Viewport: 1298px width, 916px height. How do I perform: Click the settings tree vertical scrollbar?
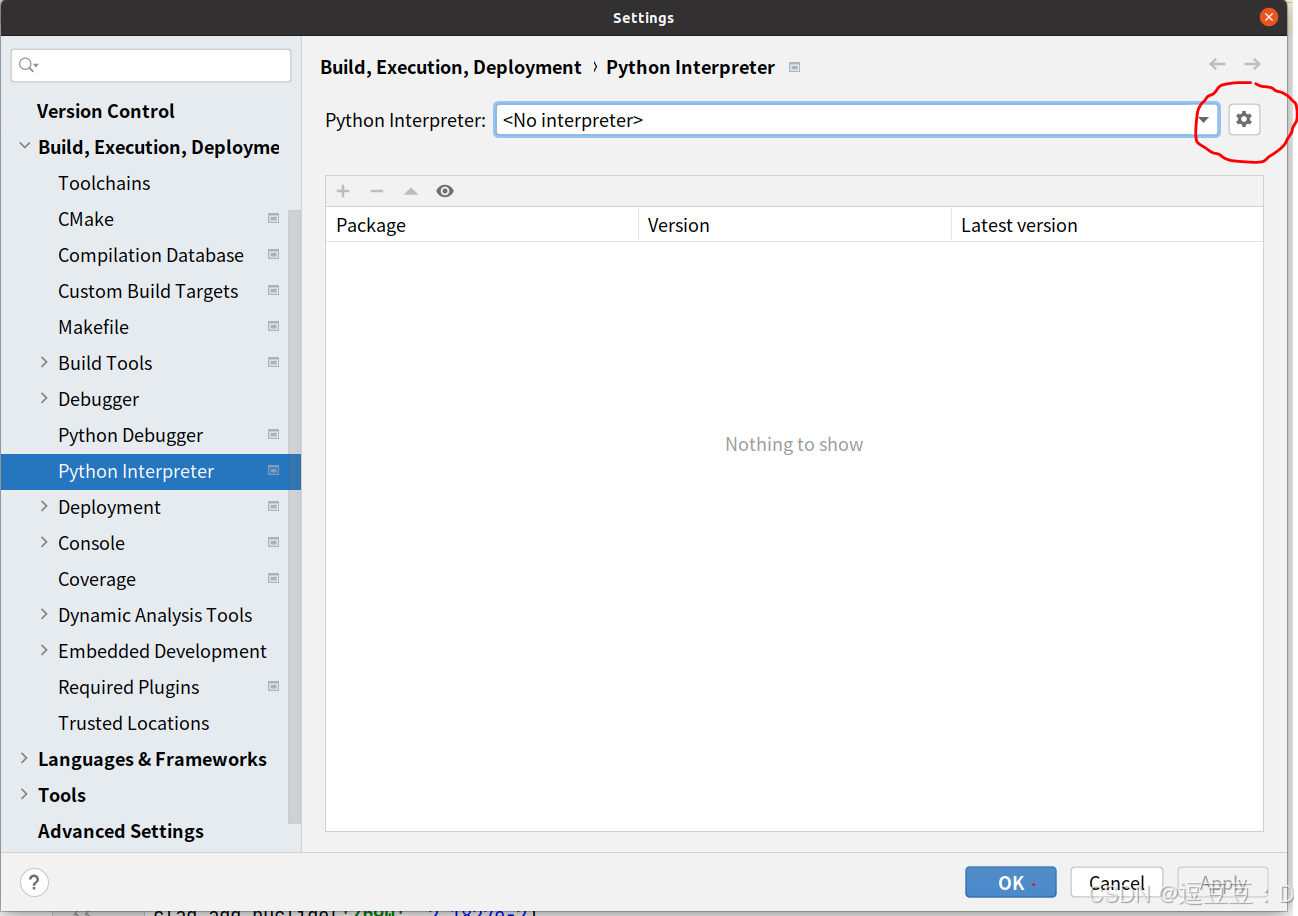294,515
